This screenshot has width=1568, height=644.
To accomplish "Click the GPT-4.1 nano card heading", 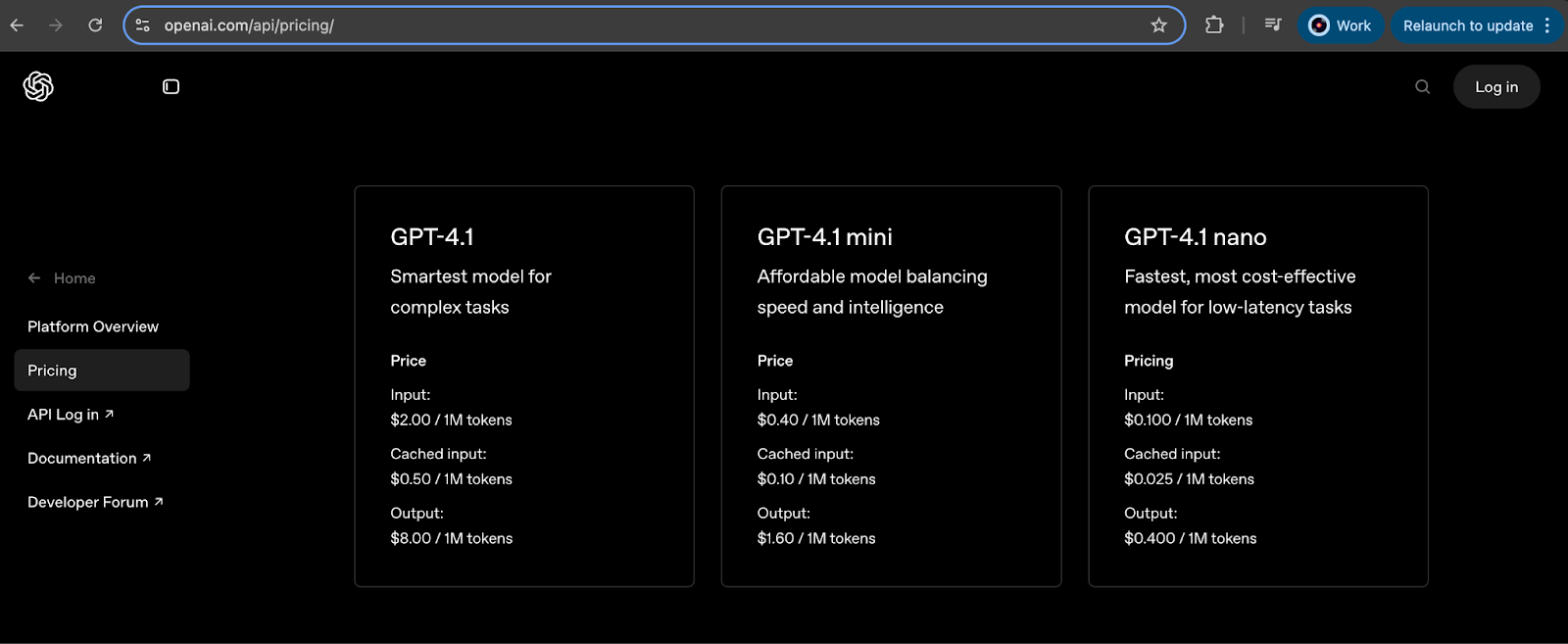I will [1196, 237].
